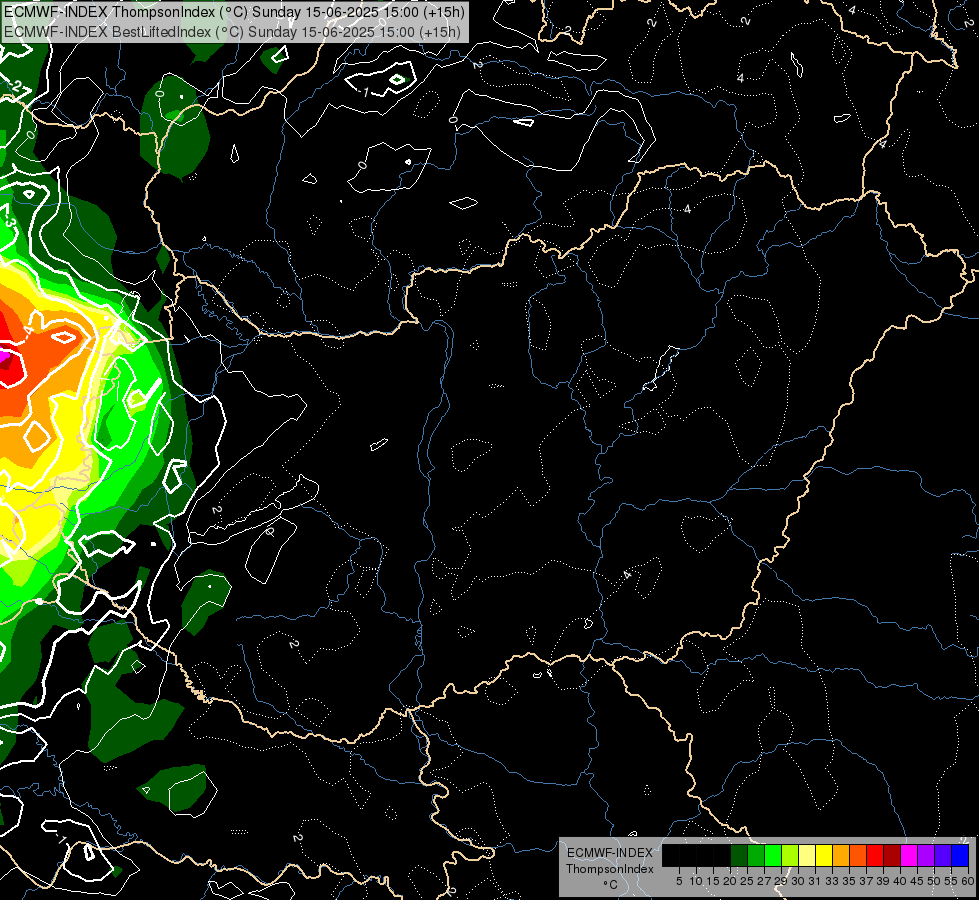Click the legend tick value 60
979x900 pixels.
(x=968, y=881)
